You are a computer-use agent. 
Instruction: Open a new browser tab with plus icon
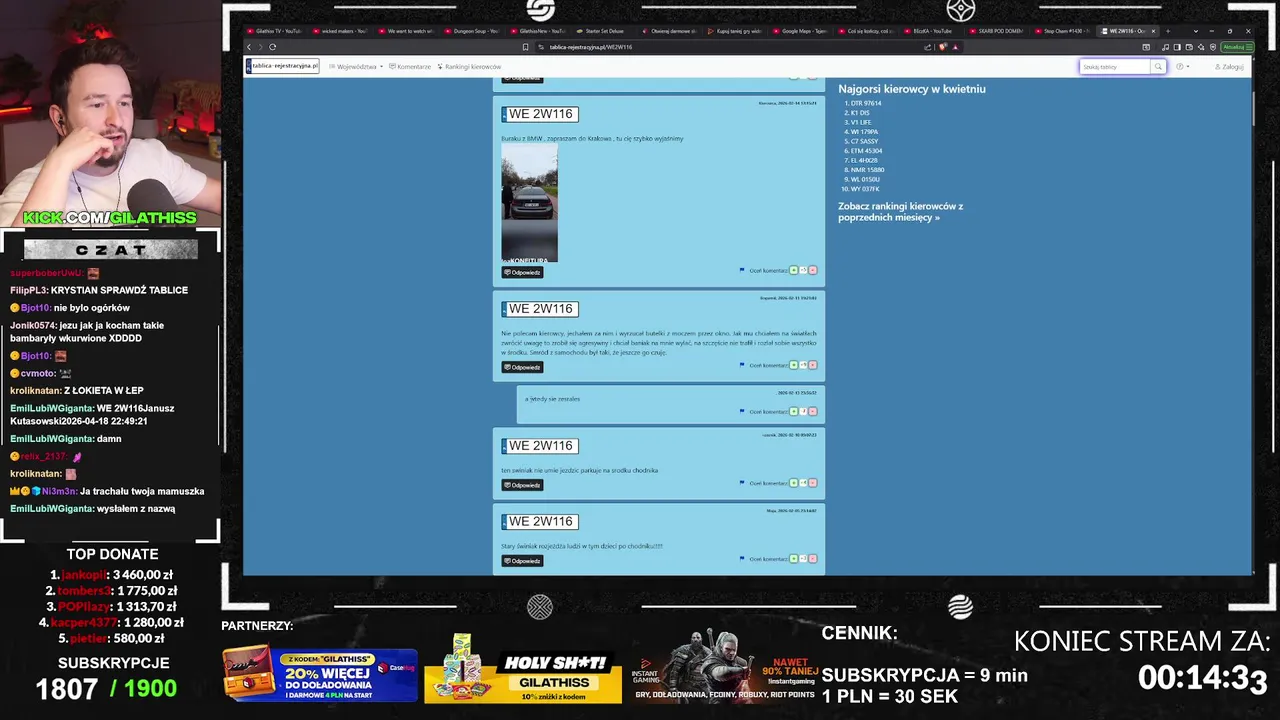pos(1167,31)
